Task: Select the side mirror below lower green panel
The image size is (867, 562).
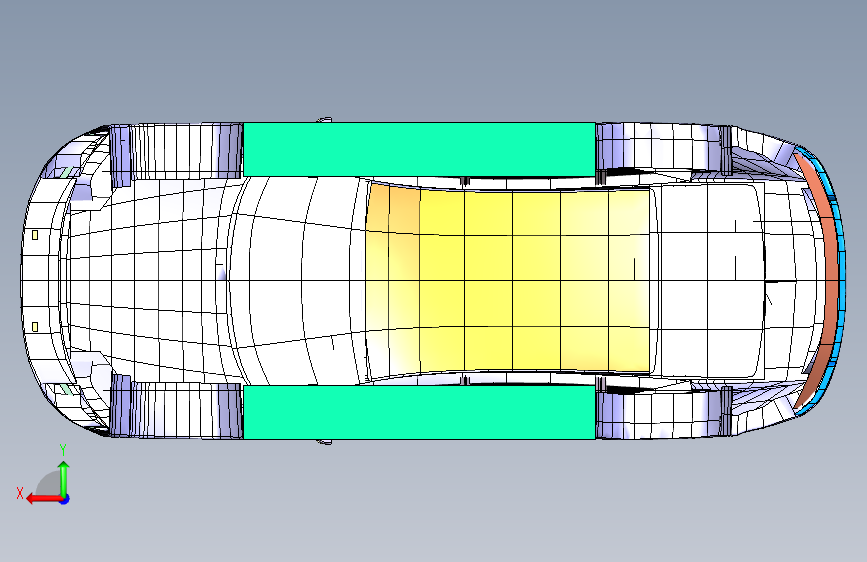Action: point(325,442)
